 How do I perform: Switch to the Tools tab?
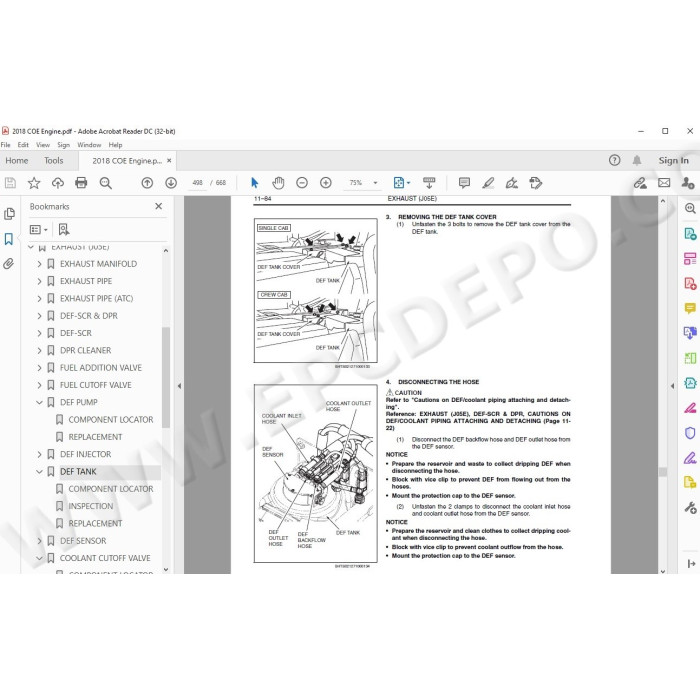click(x=54, y=160)
